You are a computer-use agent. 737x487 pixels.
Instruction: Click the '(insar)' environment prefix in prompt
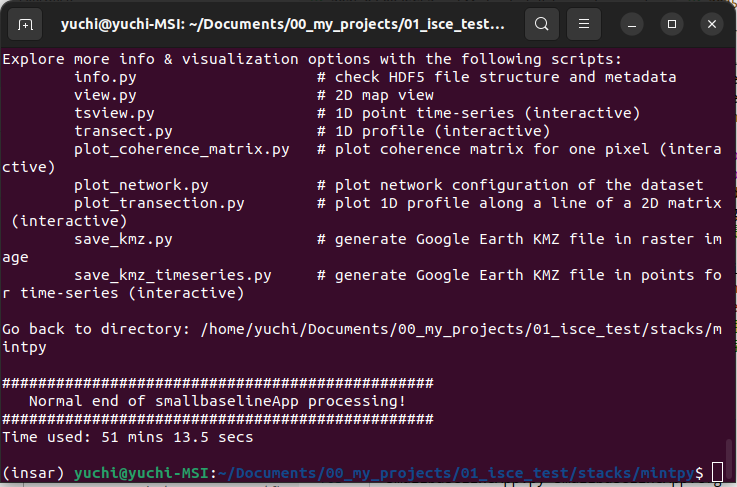pos(33,473)
